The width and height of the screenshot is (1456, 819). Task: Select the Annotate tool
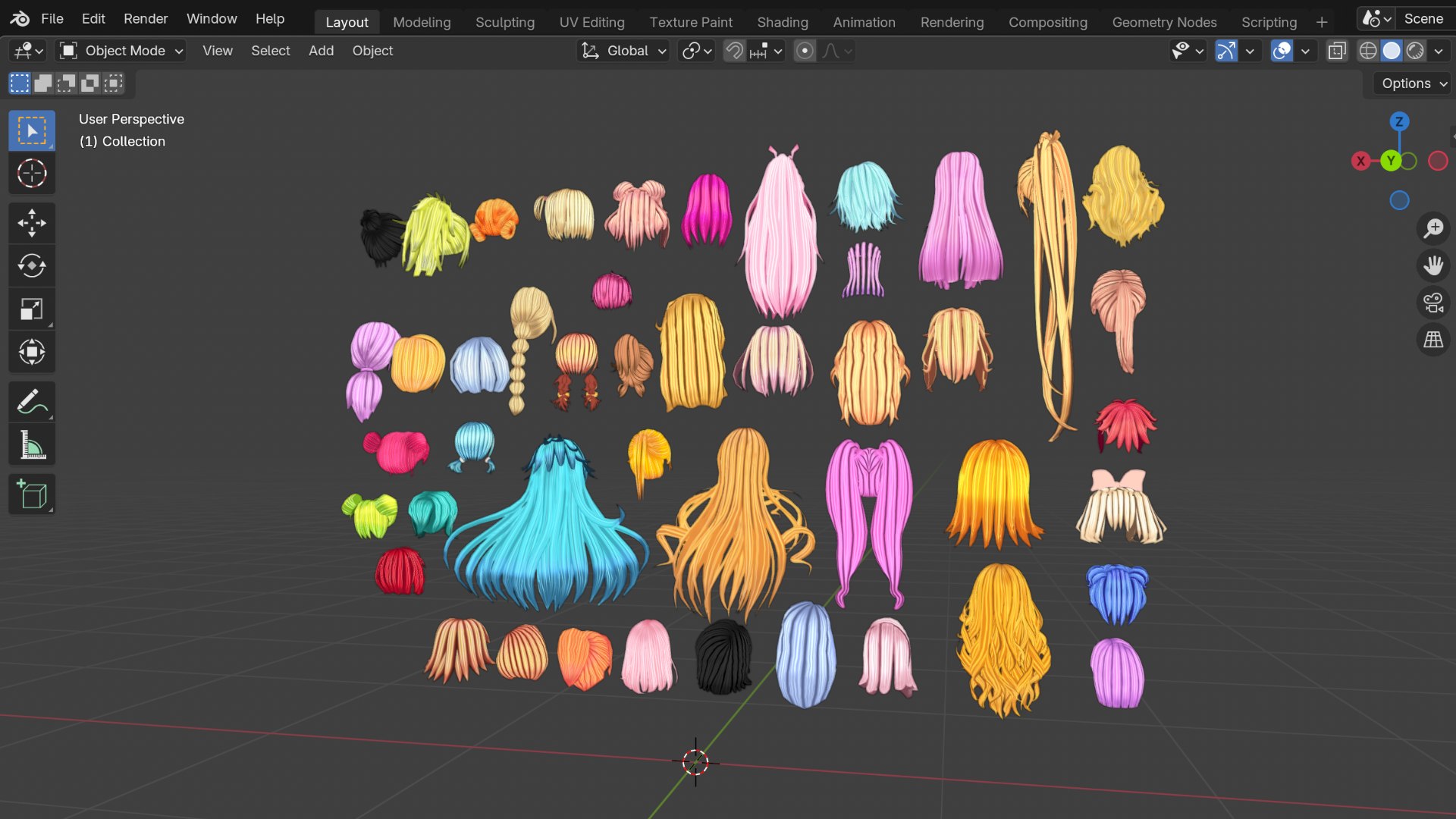(x=32, y=402)
